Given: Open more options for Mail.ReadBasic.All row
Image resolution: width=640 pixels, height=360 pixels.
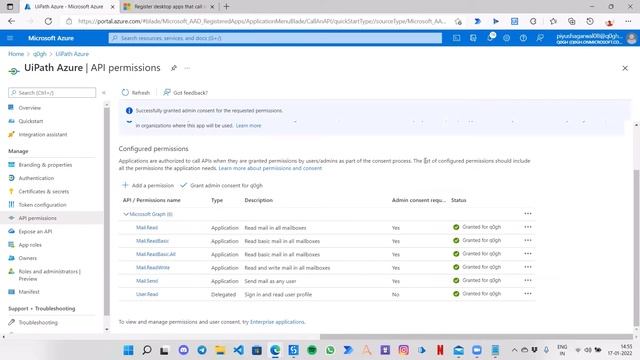Looking at the screenshot, I should (528, 253).
